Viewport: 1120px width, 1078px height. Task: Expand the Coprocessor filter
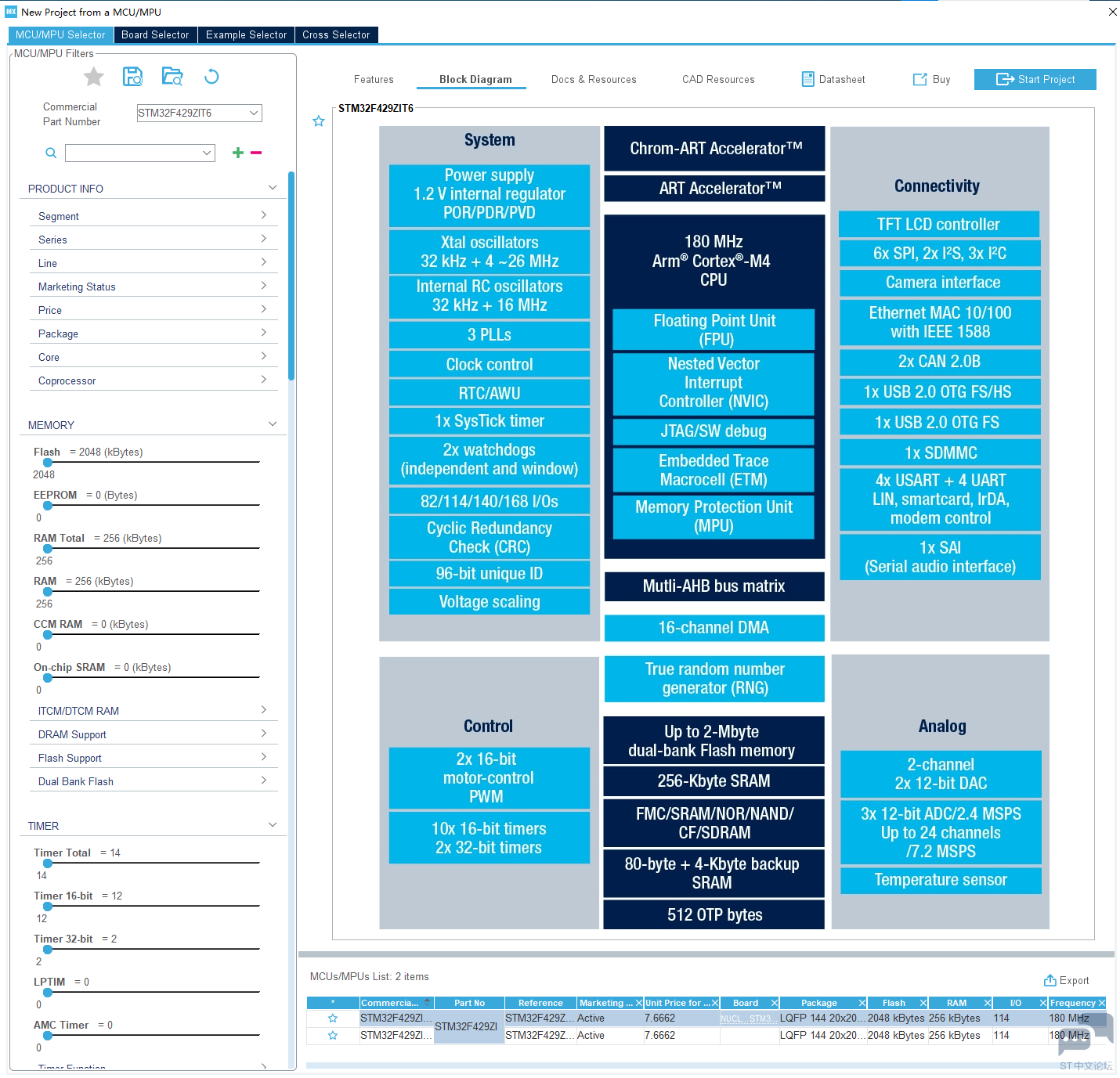263,380
